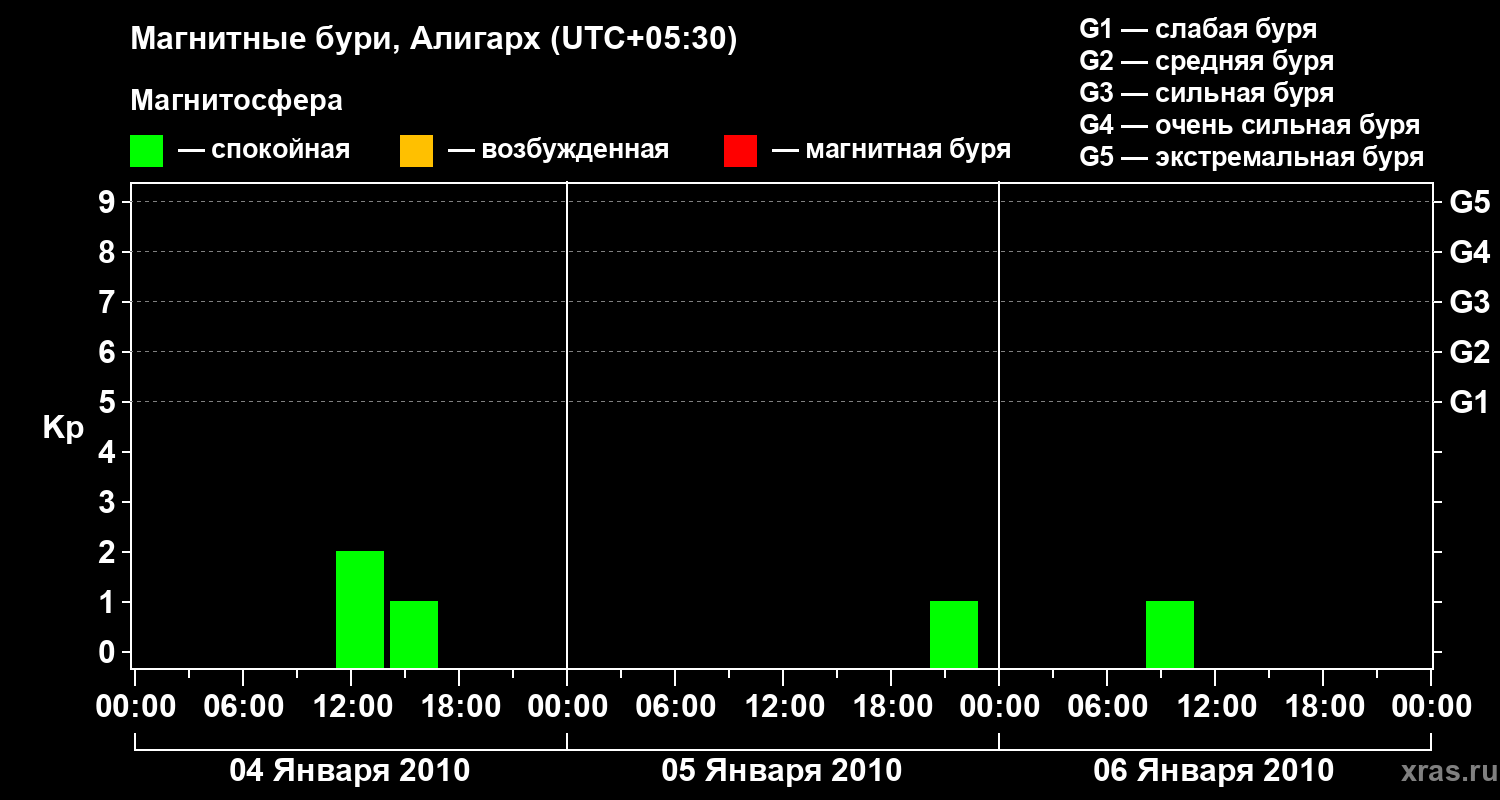Image resolution: width=1500 pixels, height=800 pixels.
Task: Click the 'G4' label on the right axis
Action: coord(1469,253)
